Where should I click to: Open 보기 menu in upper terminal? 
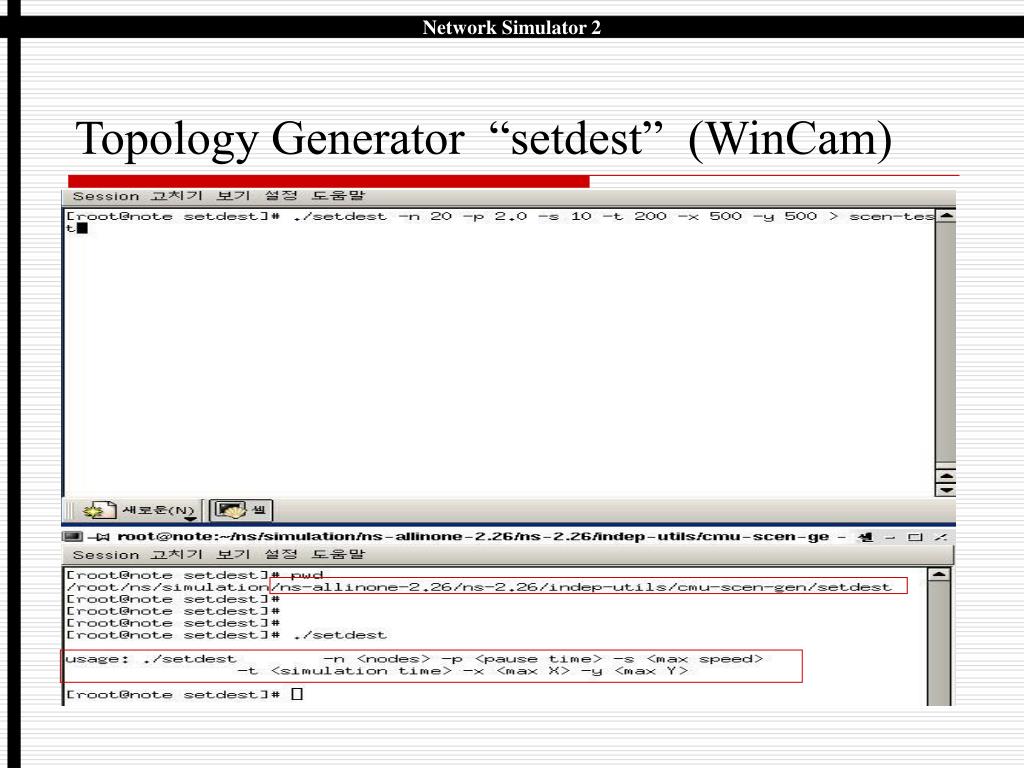coord(233,196)
